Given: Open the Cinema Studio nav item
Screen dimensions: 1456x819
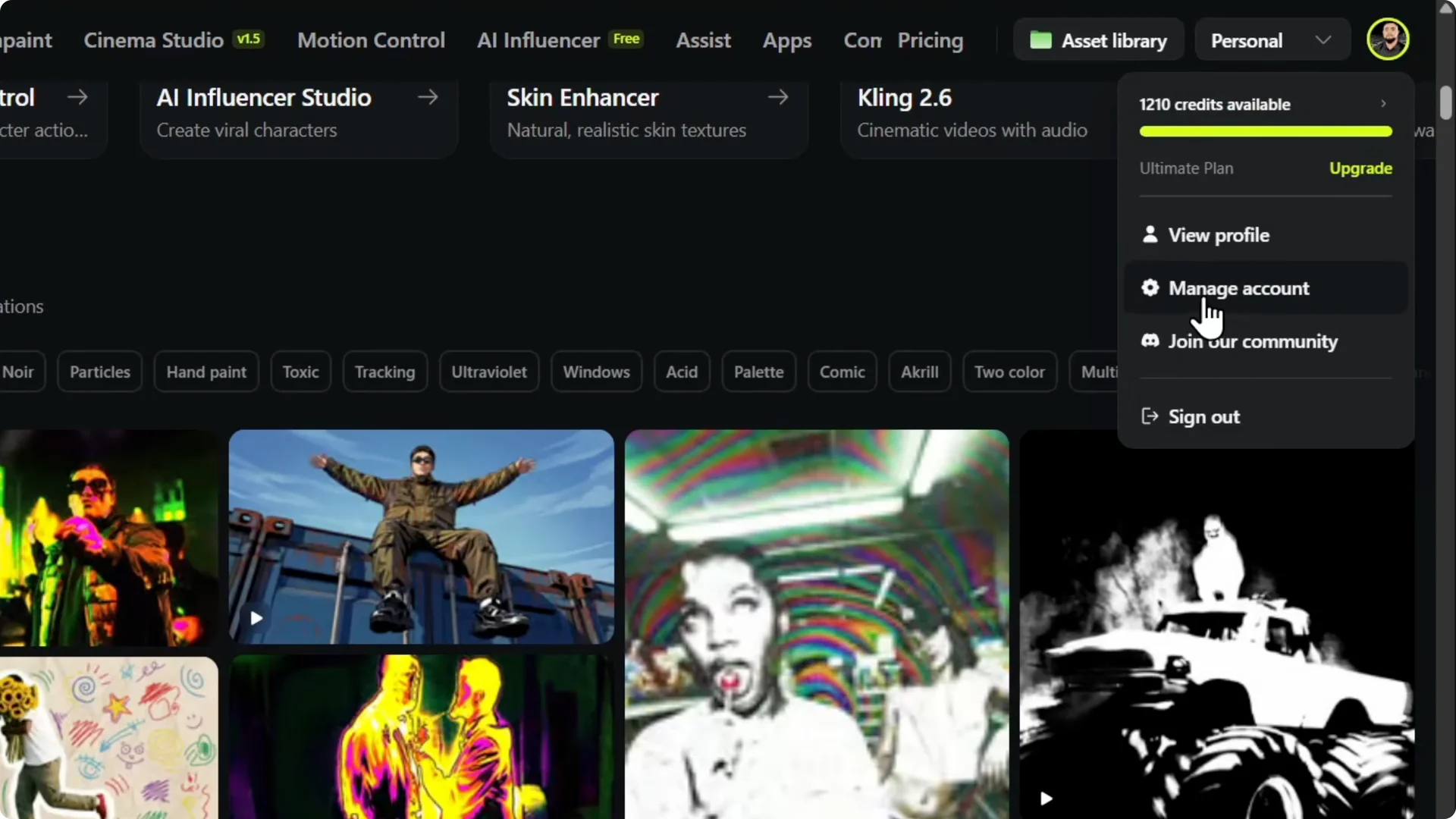Looking at the screenshot, I should 154,40.
